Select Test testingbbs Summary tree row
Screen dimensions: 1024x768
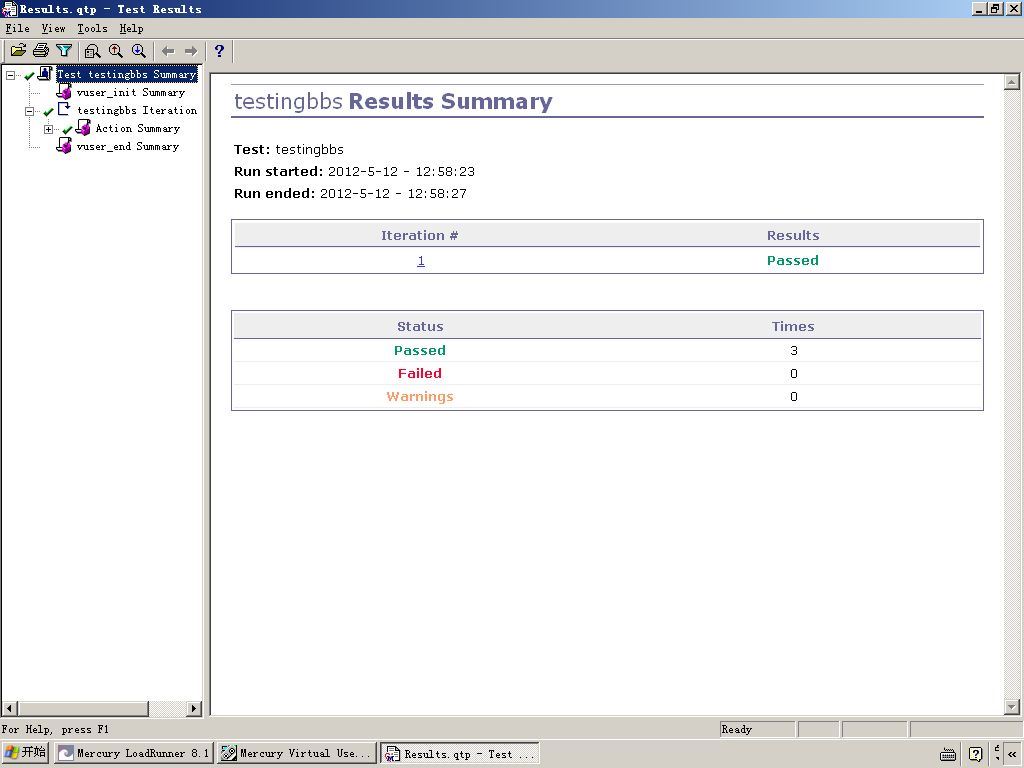pos(127,74)
